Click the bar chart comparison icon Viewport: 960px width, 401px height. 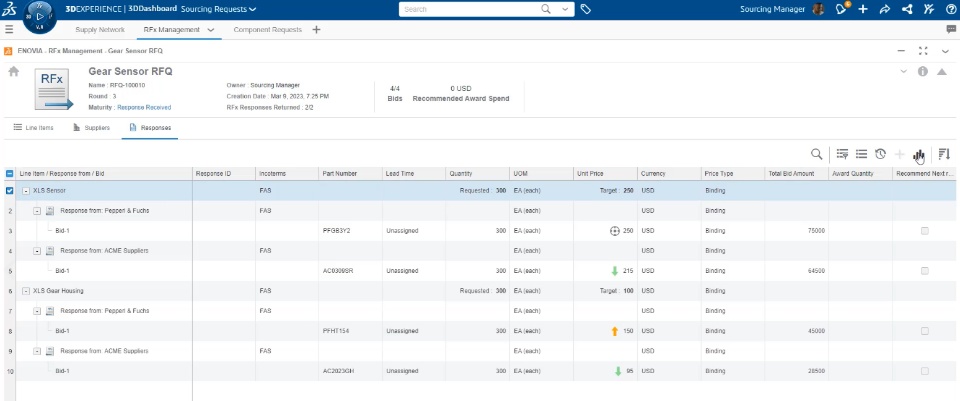(919, 154)
